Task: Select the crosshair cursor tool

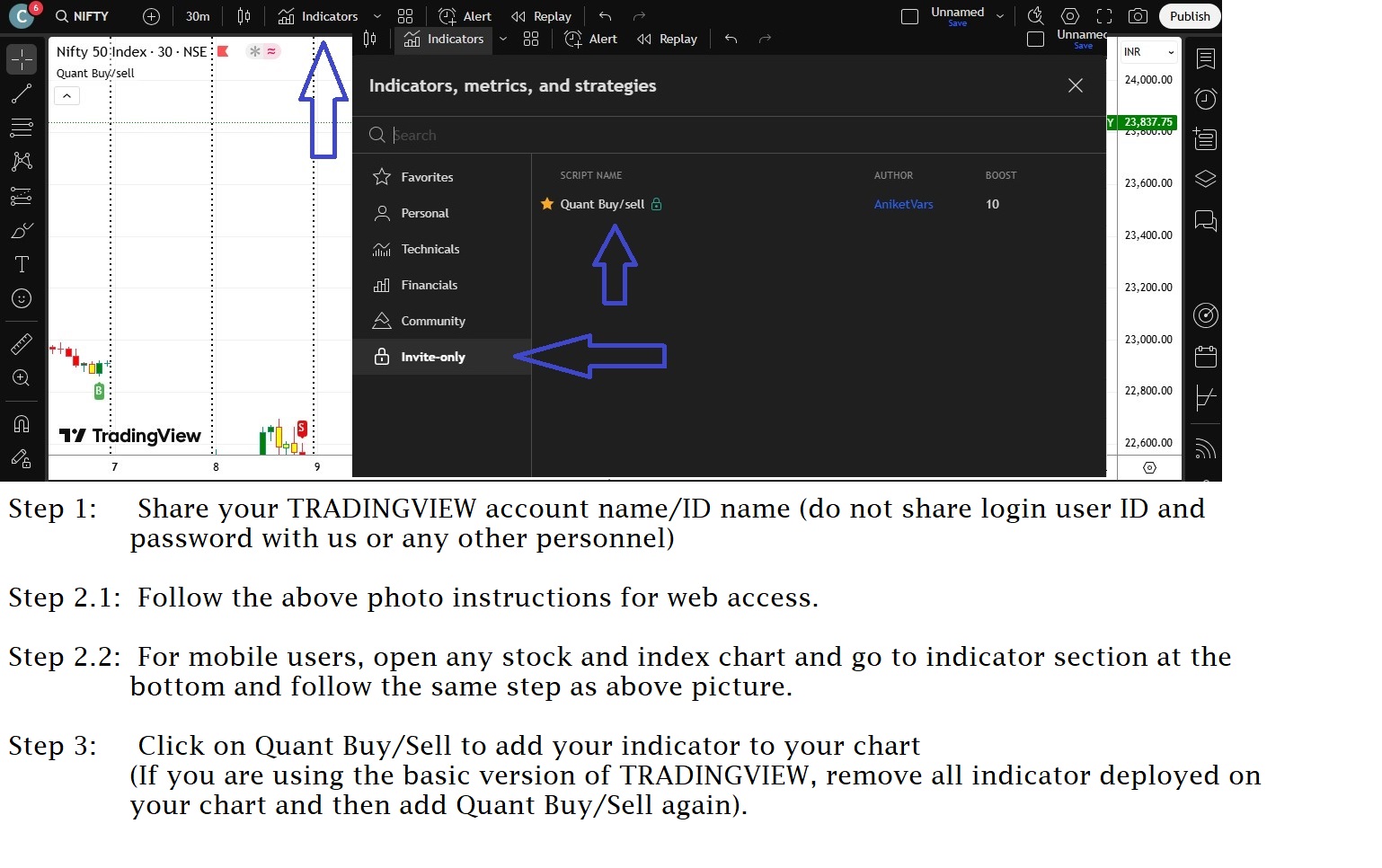Action: (22, 59)
